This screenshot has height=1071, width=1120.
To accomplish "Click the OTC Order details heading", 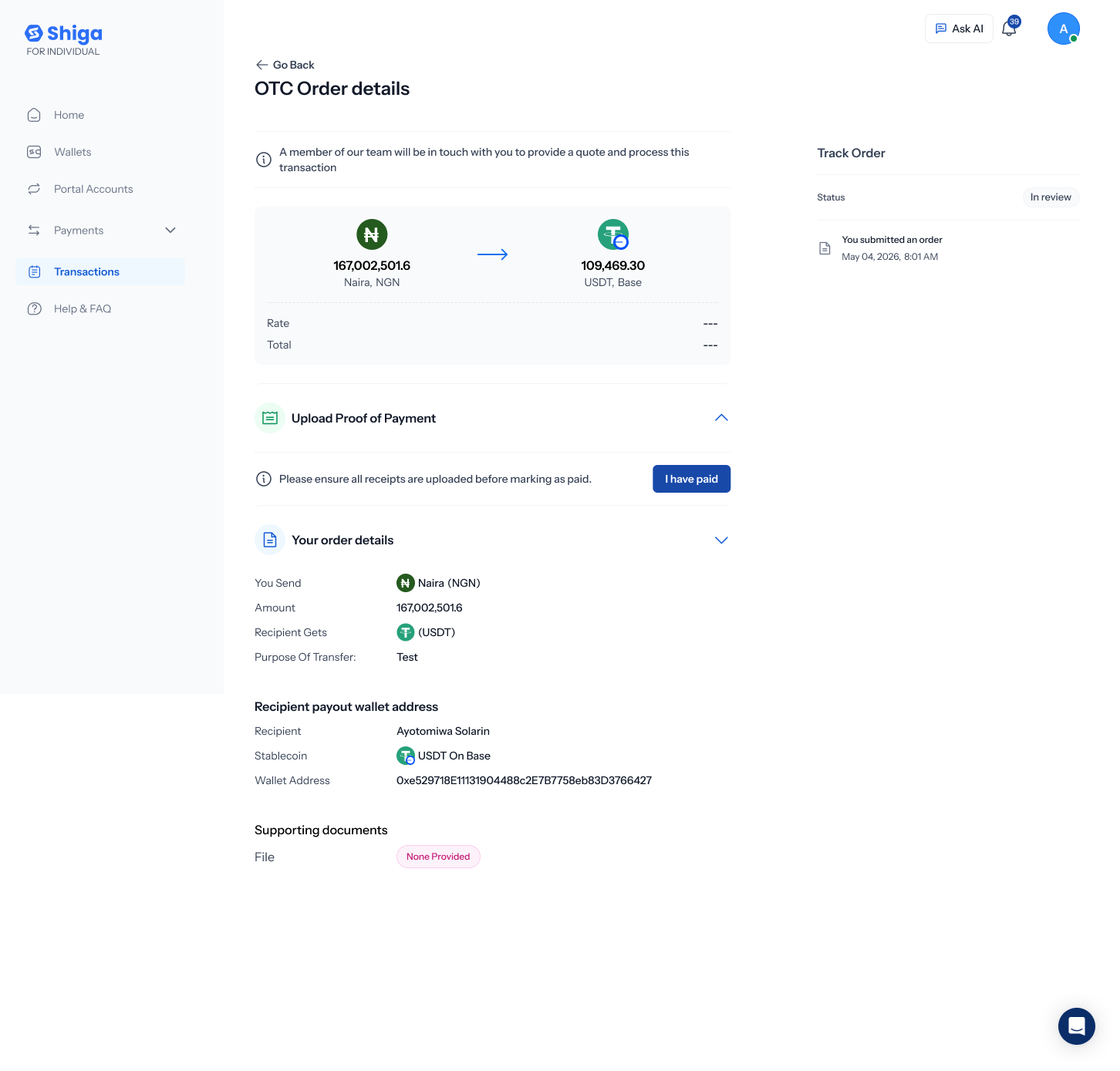I will (332, 89).
